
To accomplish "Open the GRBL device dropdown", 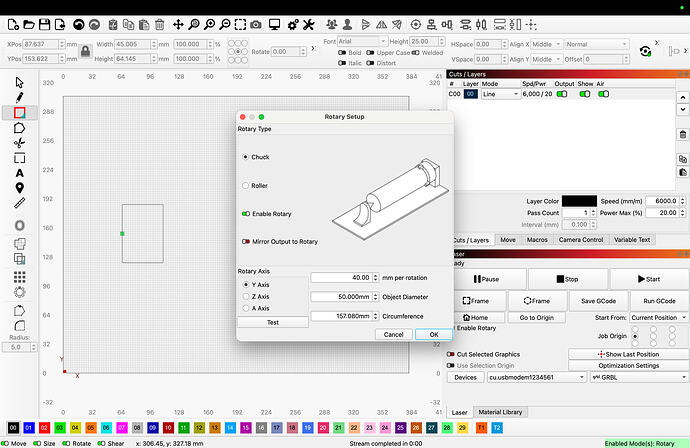I will 639,378.
